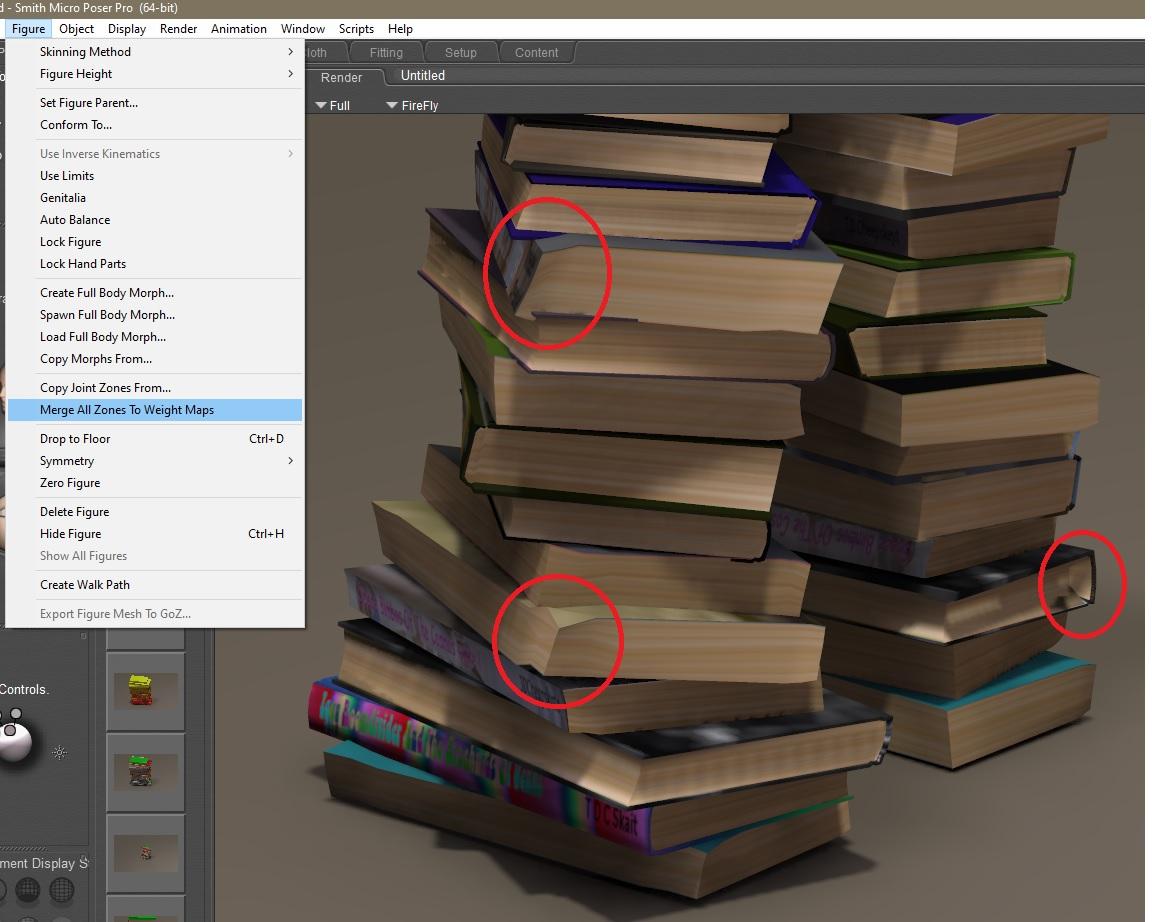The width and height of the screenshot is (1152, 922).
Task: Select the Untitled document tab
Action: click(x=422, y=76)
